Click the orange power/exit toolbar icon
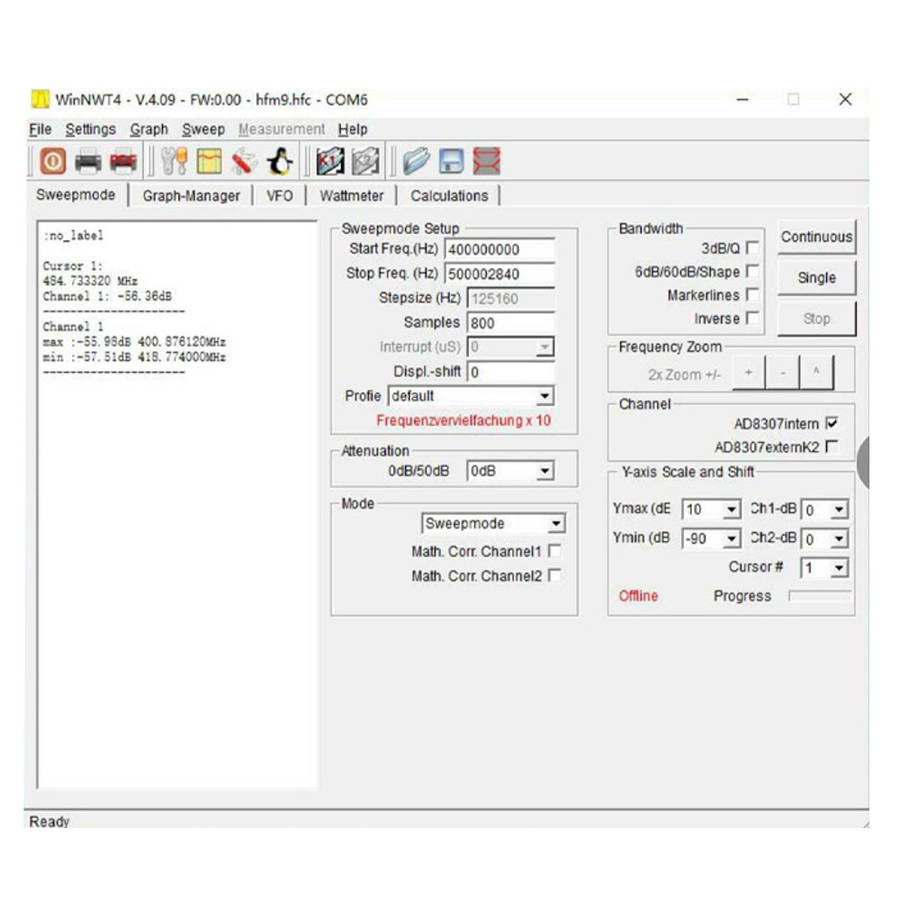 (x=52, y=161)
